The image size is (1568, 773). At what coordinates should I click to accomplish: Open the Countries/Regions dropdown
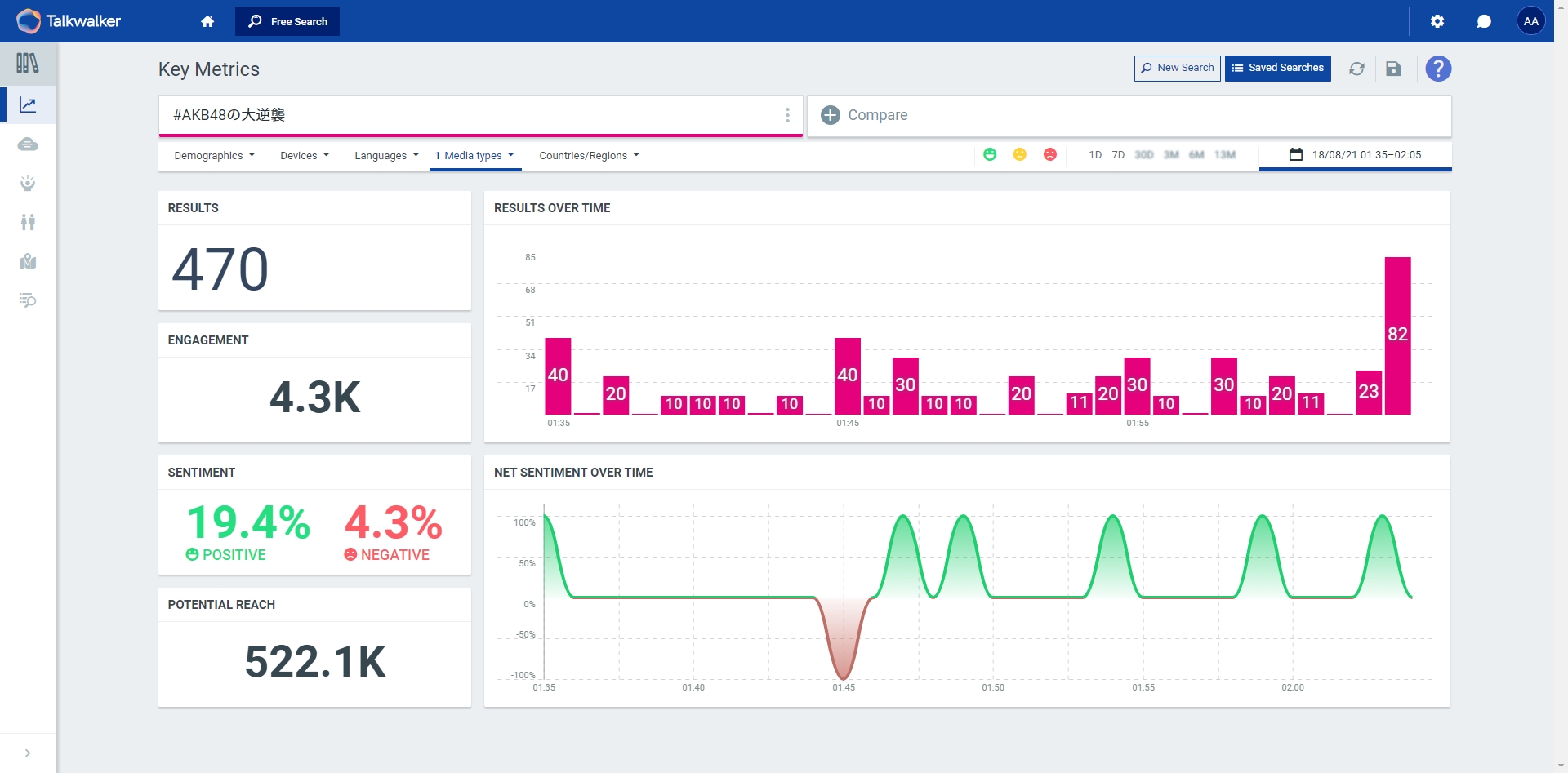coord(589,155)
